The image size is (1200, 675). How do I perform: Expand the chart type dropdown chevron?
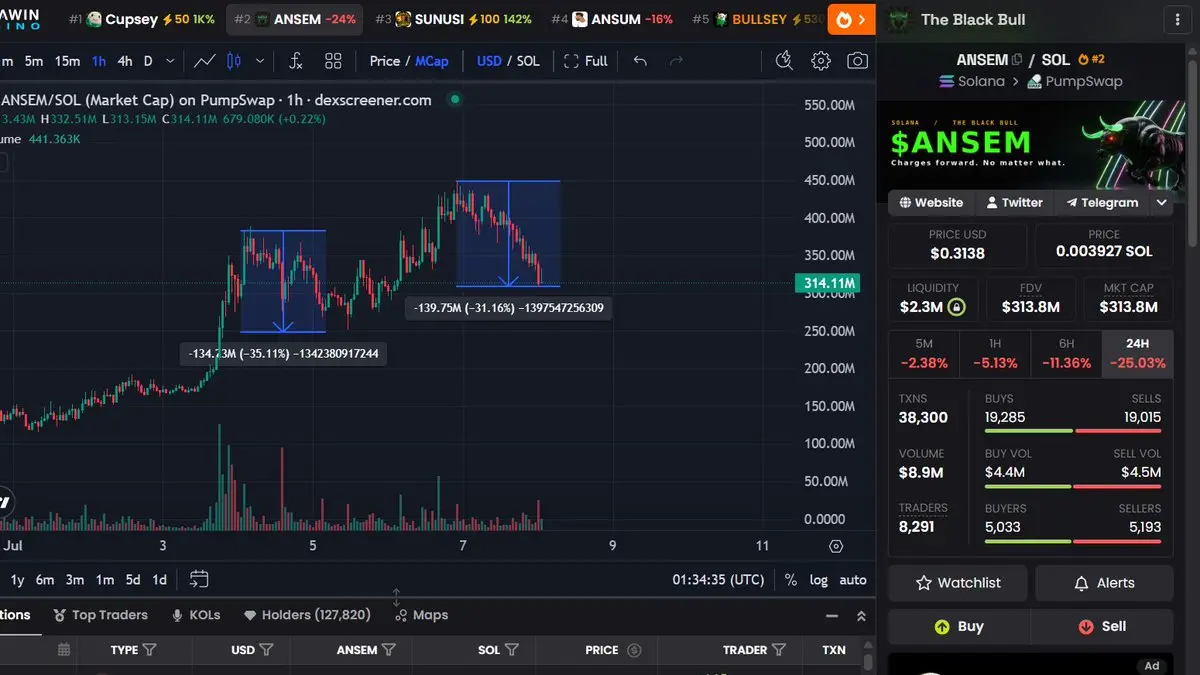pos(260,61)
